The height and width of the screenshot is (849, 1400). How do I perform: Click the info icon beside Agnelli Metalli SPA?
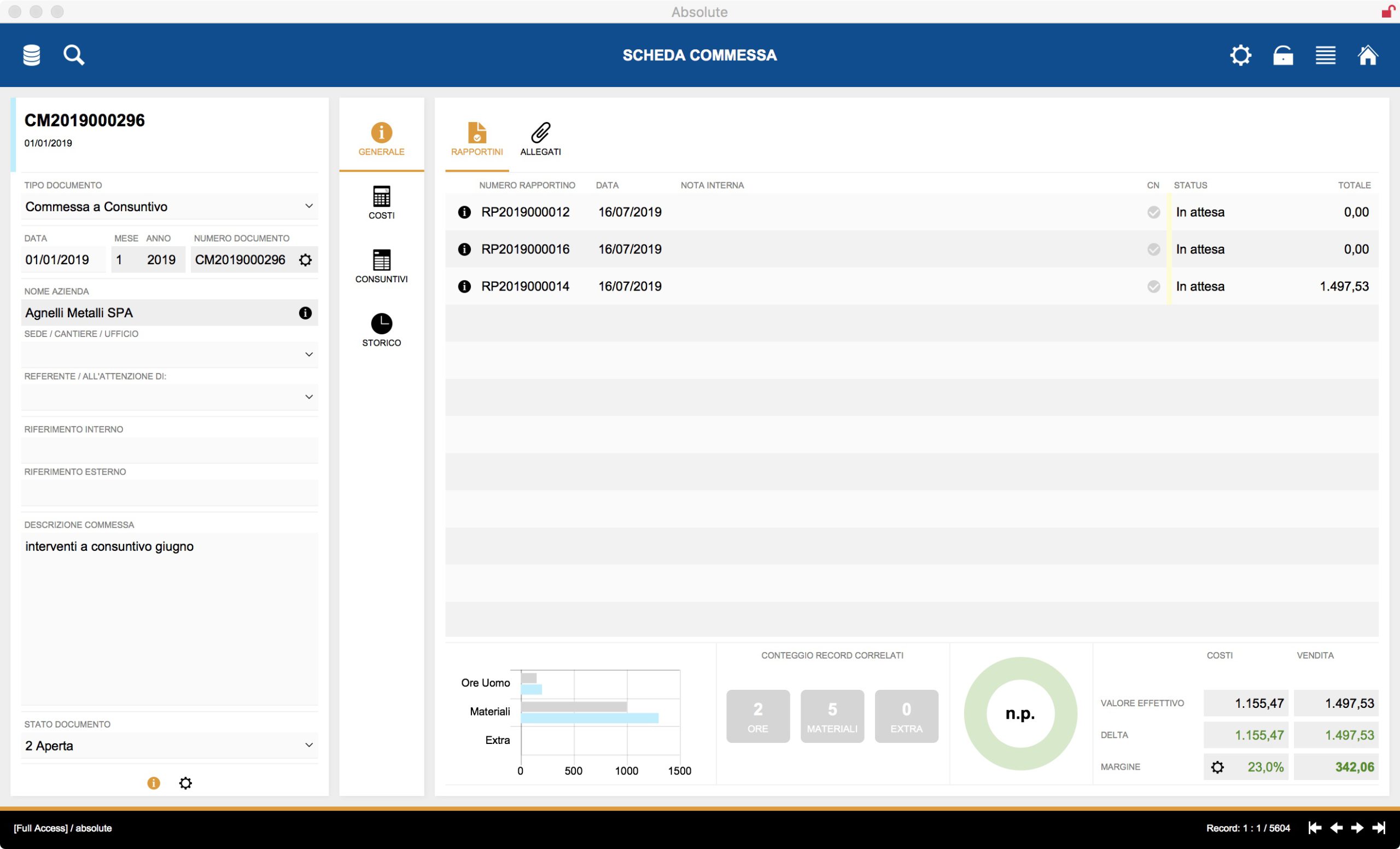305,312
